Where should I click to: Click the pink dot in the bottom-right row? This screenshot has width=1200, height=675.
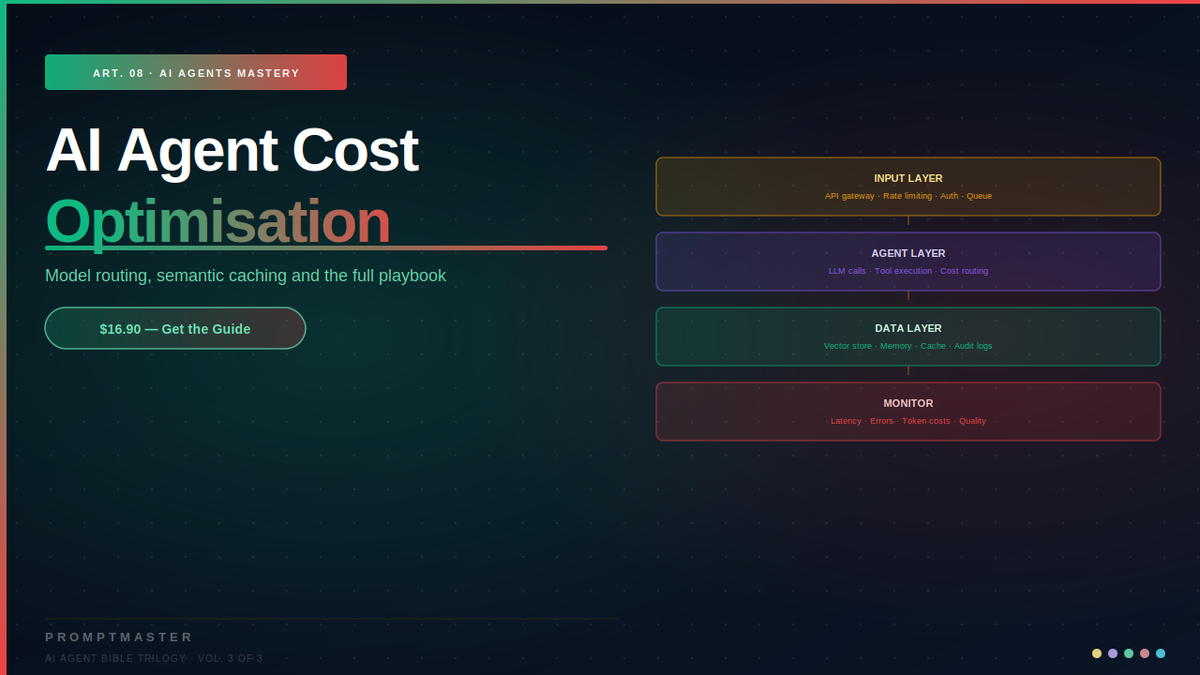1145,653
